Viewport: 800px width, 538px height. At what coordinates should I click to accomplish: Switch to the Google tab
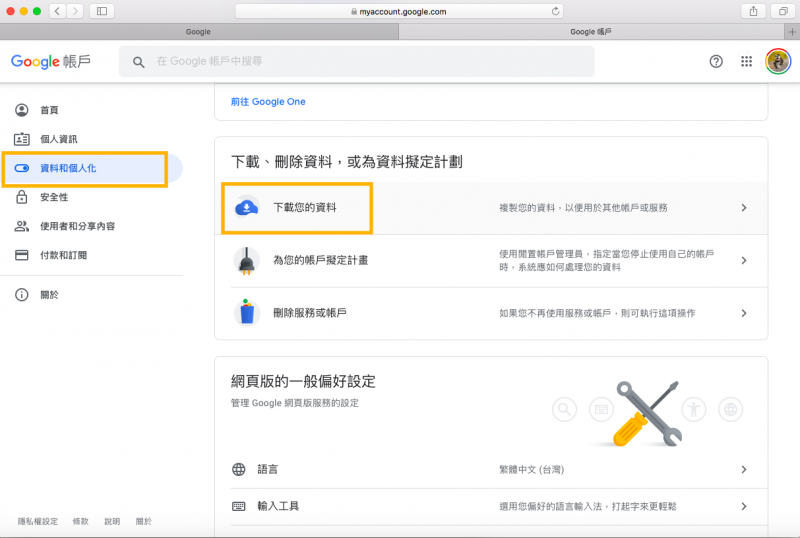pyautogui.click(x=198, y=32)
